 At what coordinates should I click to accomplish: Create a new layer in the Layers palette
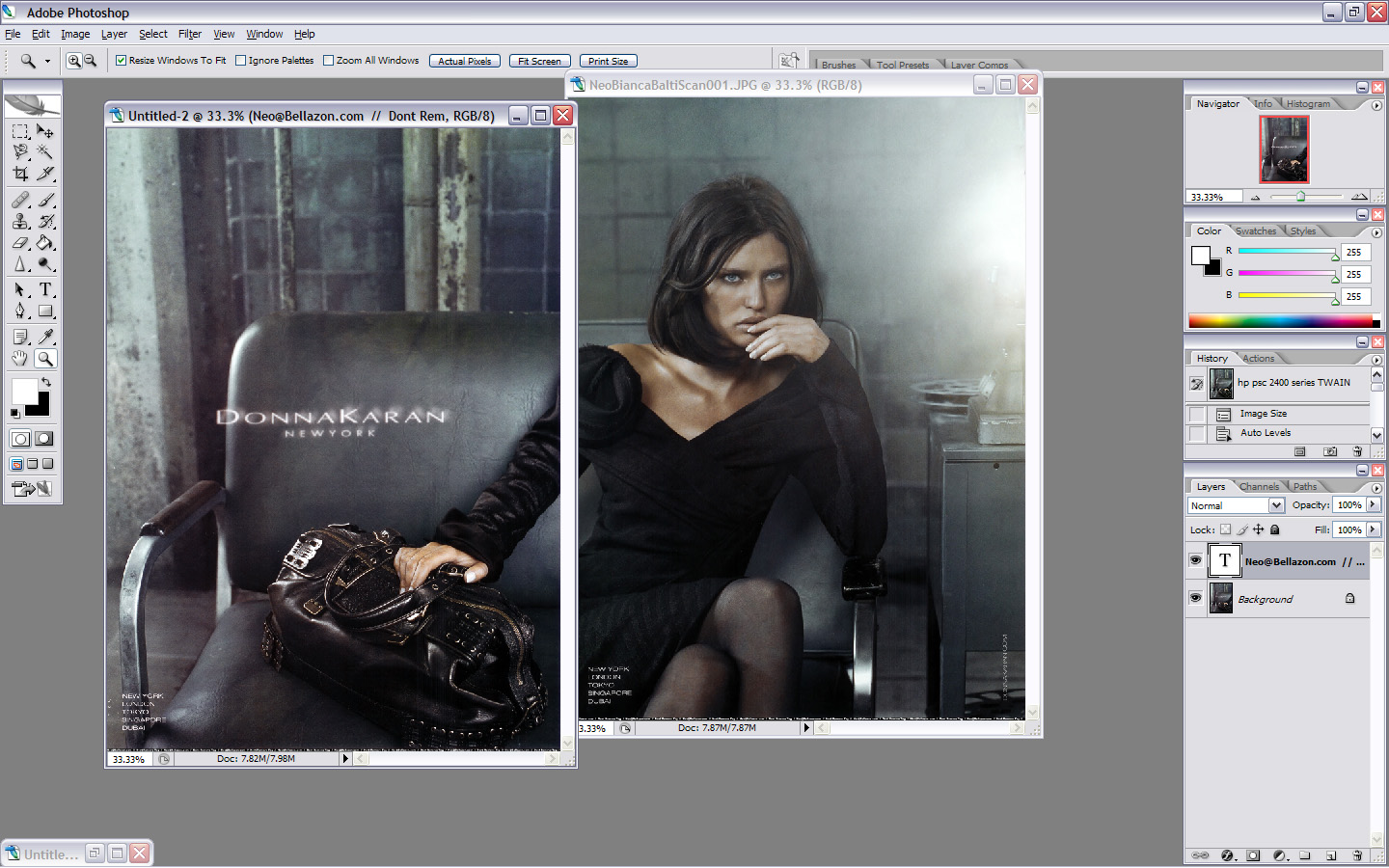(1331, 855)
